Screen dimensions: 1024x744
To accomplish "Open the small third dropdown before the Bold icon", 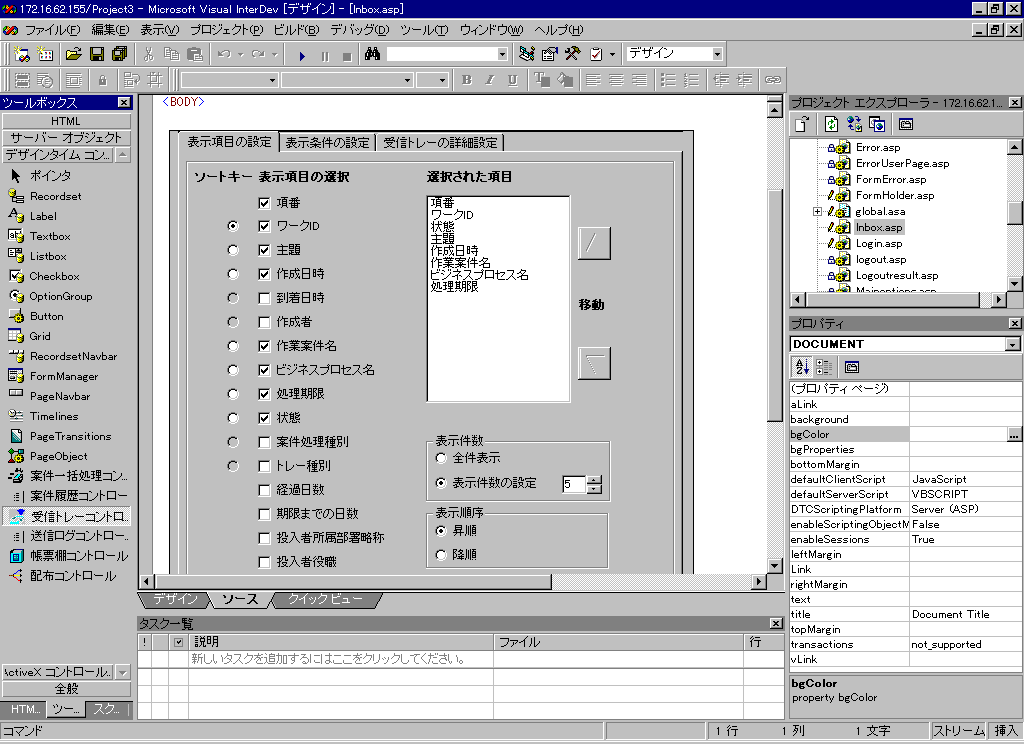I will pos(442,80).
